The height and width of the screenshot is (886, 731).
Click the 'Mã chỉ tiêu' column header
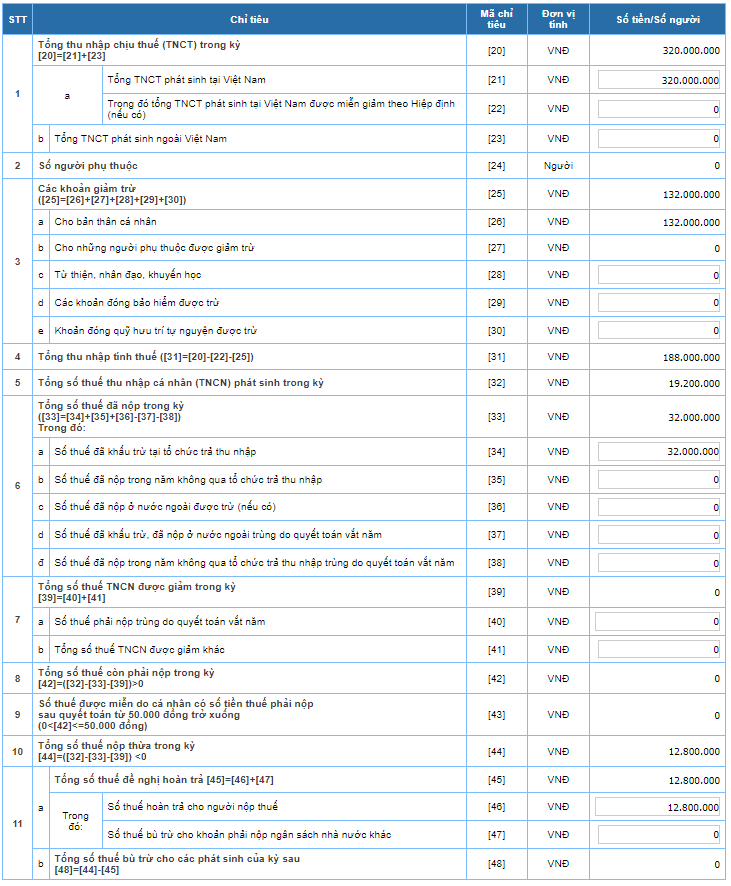(497, 19)
